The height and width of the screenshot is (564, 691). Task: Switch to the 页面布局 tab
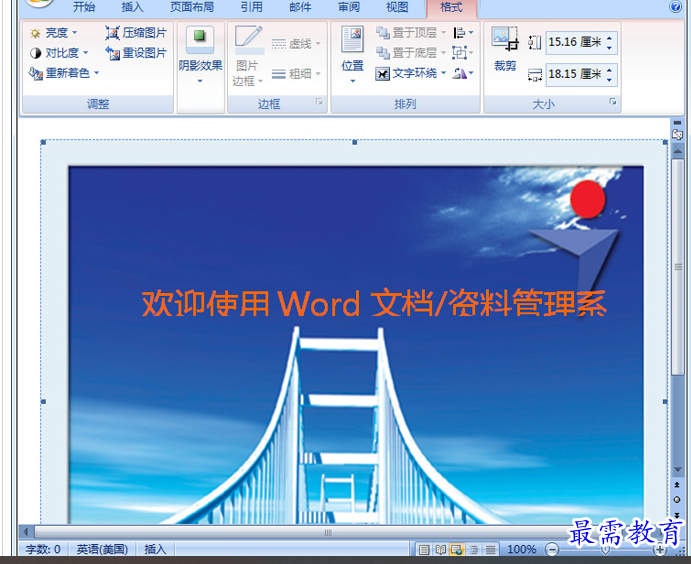pyautogui.click(x=192, y=7)
